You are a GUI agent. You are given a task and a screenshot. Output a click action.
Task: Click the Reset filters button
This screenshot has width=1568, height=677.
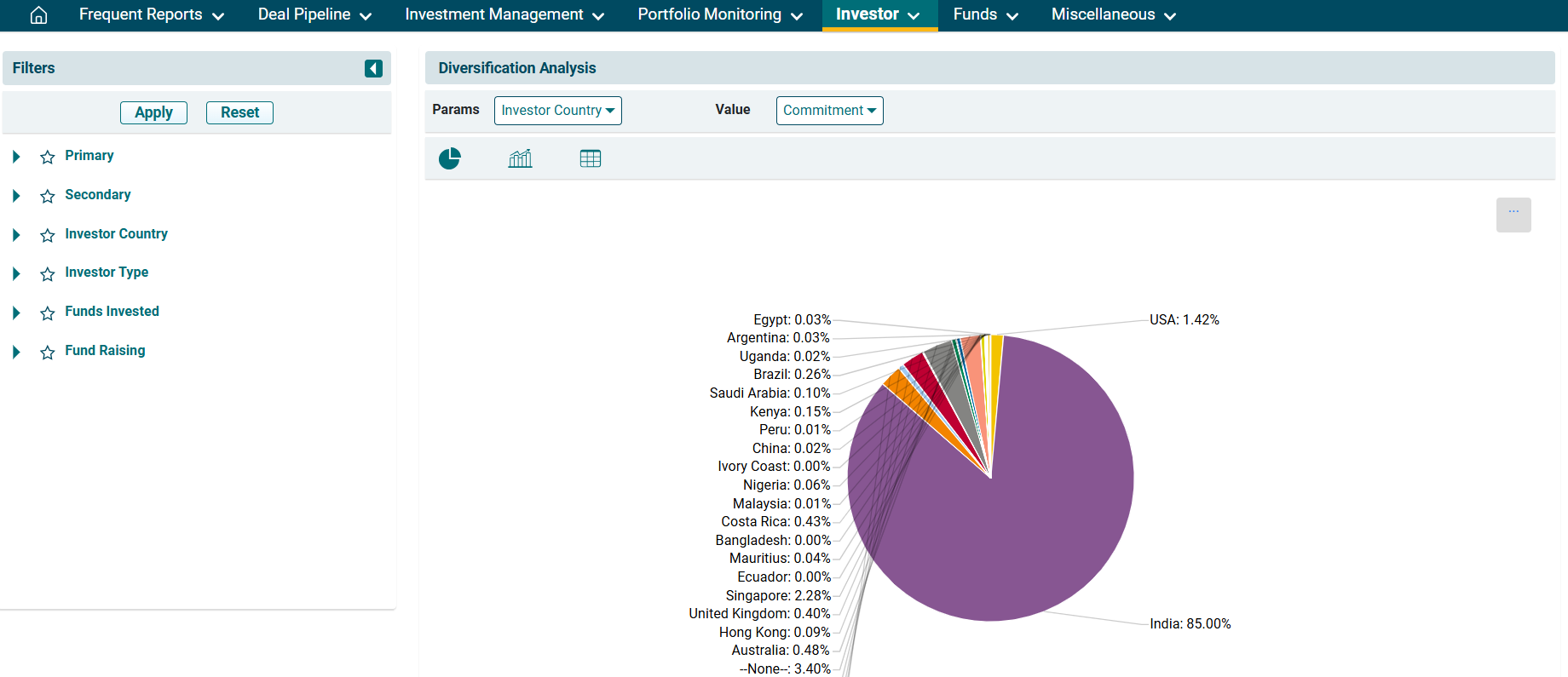(239, 112)
